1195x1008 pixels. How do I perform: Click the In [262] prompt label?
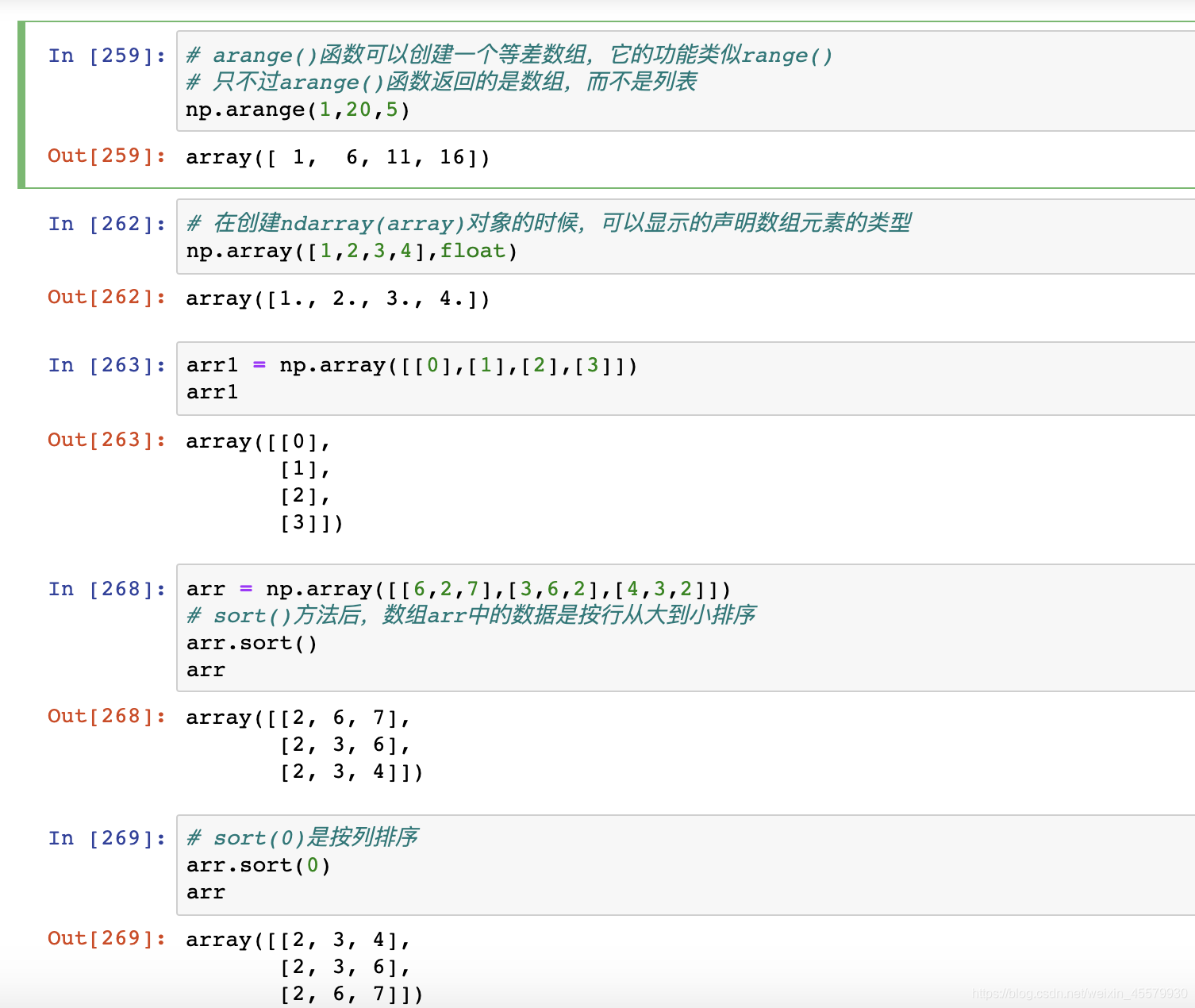pos(106,224)
